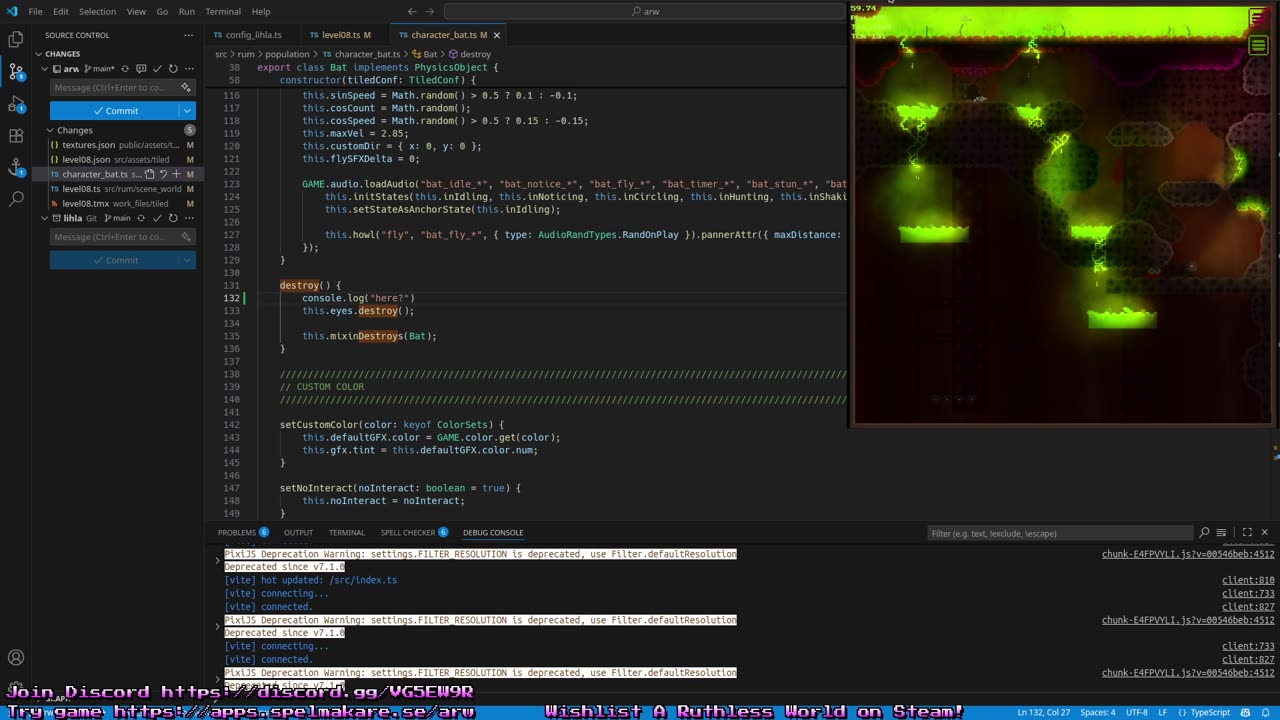
Task: Open the Explorer view in activity bar
Action: (x=16, y=39)
